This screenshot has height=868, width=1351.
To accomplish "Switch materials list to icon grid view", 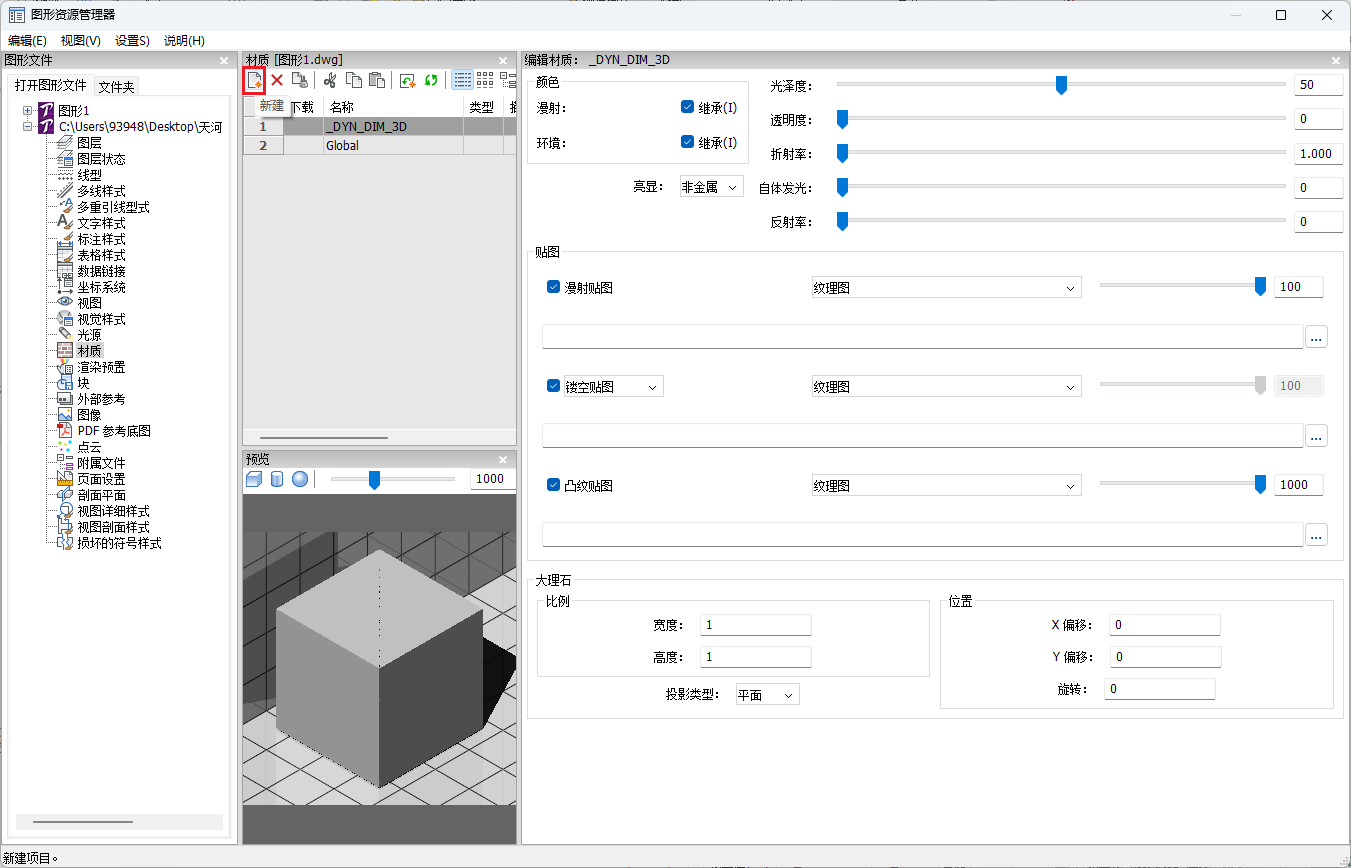I will pos(485,80).
